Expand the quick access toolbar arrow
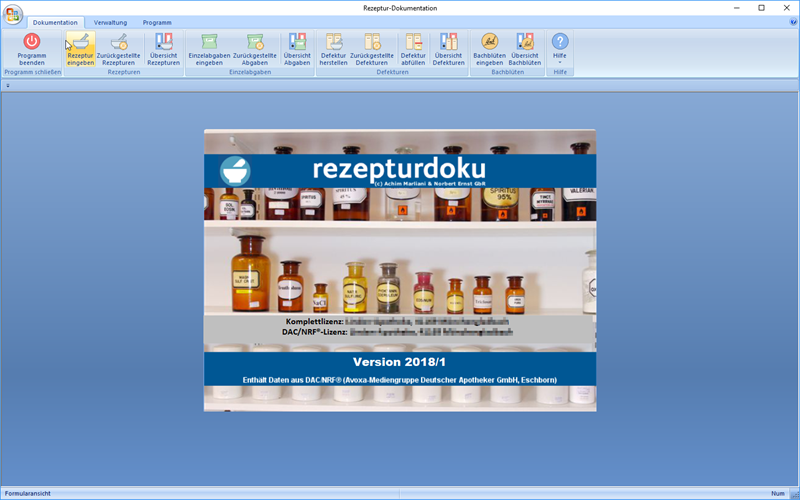Image resolution: width=800 pixels, height=500 pixels. [x=8, y=86]
